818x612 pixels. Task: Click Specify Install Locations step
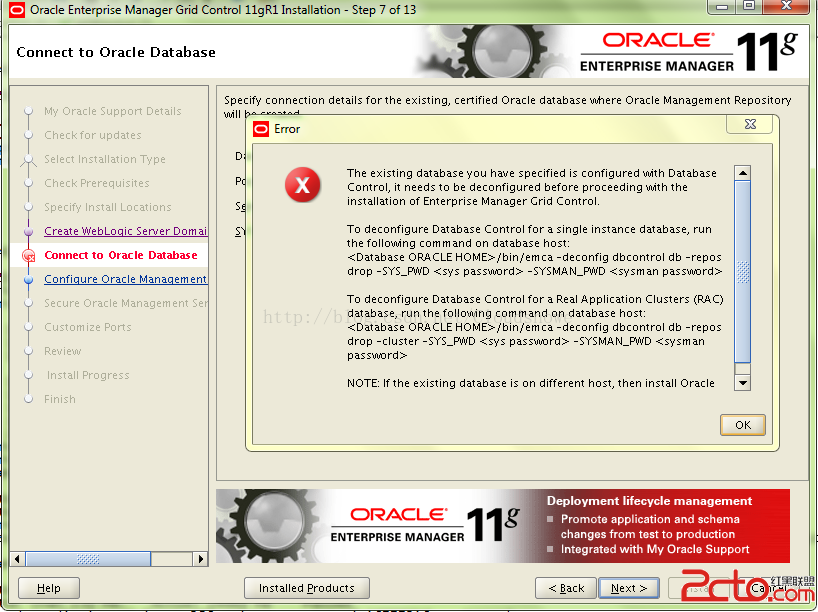(x=107, y=207)
